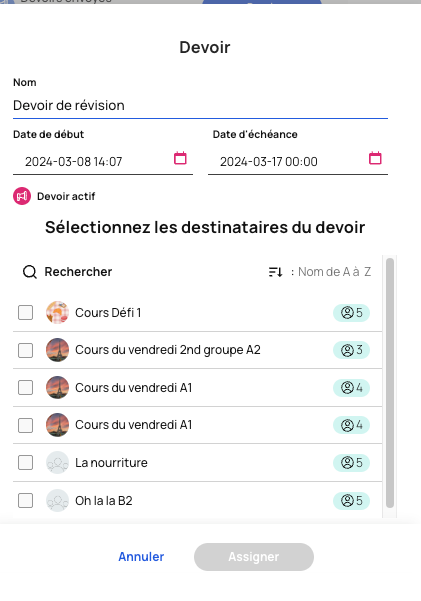This screenshot has width=421, height=601.
Task: Click 2nd groupe A2 member count badge
Action: click(351, 350)
